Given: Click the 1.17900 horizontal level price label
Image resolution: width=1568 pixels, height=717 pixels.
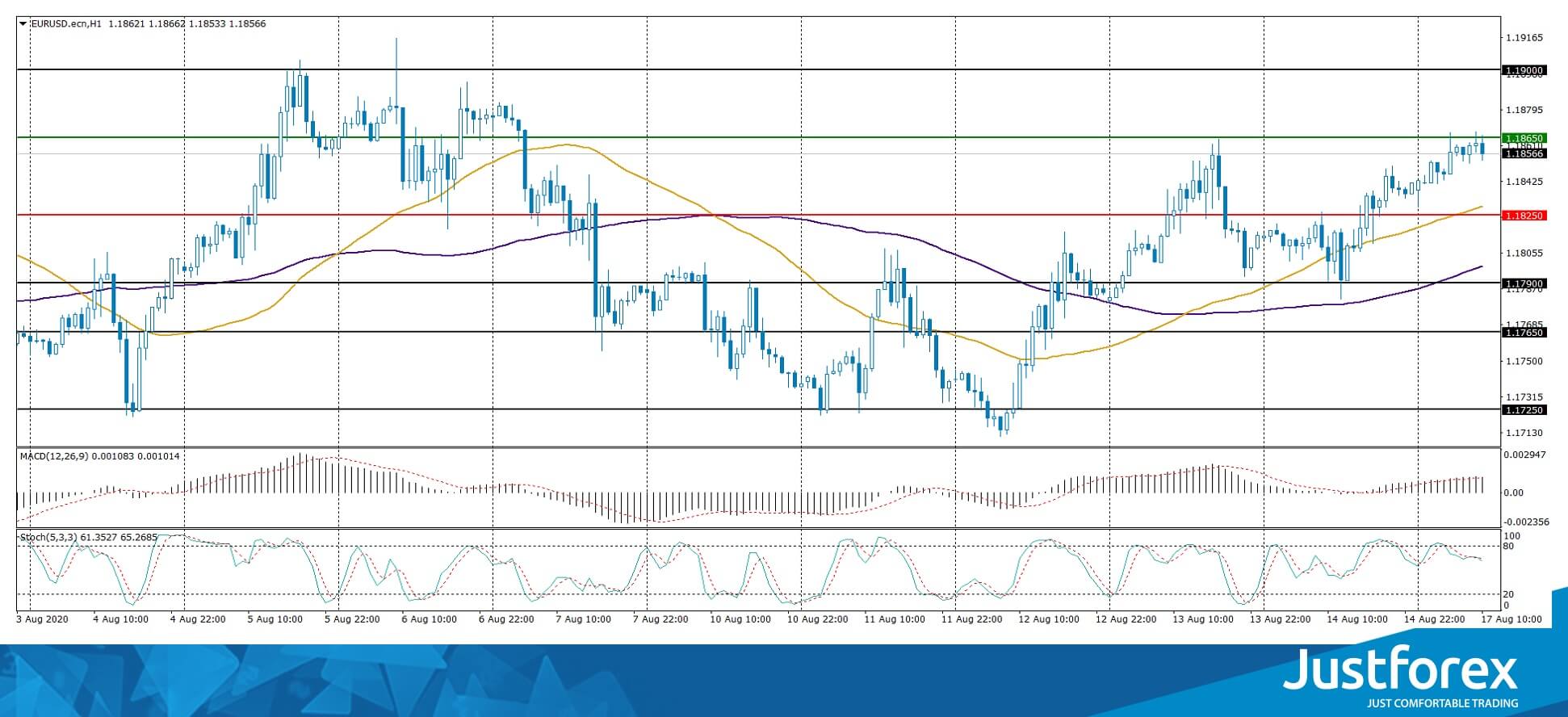Looking at the screenshot, I should (1524, 283).
